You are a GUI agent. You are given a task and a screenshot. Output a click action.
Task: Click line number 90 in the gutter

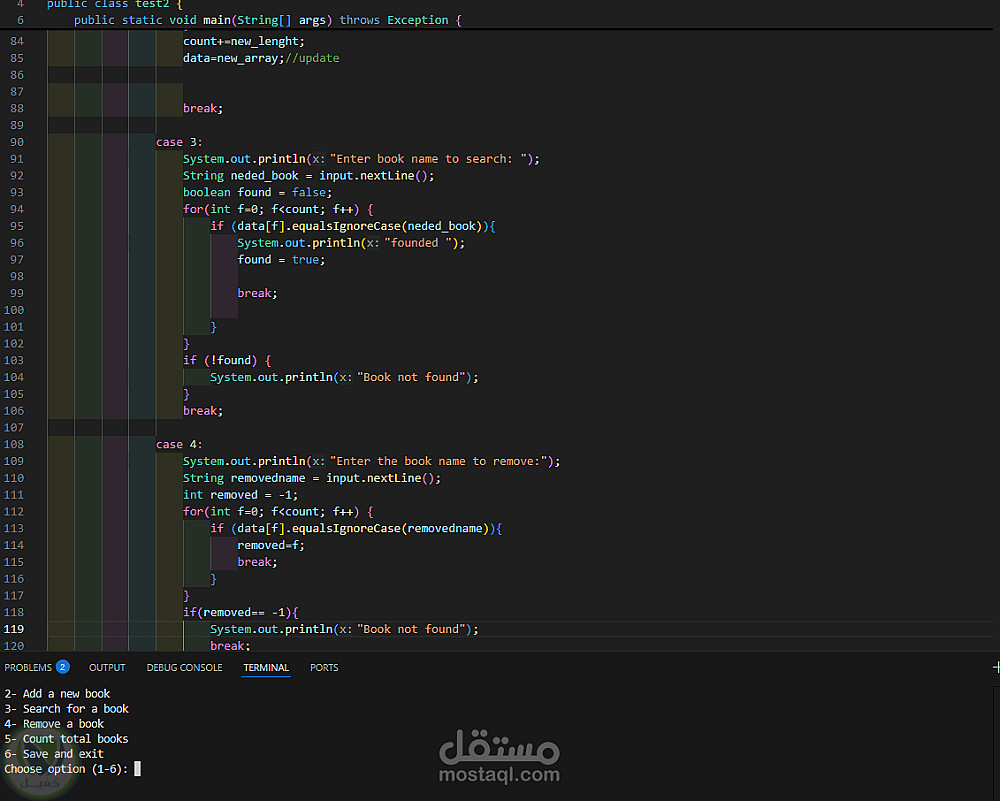pyautogui.click(x=17, y=142)
